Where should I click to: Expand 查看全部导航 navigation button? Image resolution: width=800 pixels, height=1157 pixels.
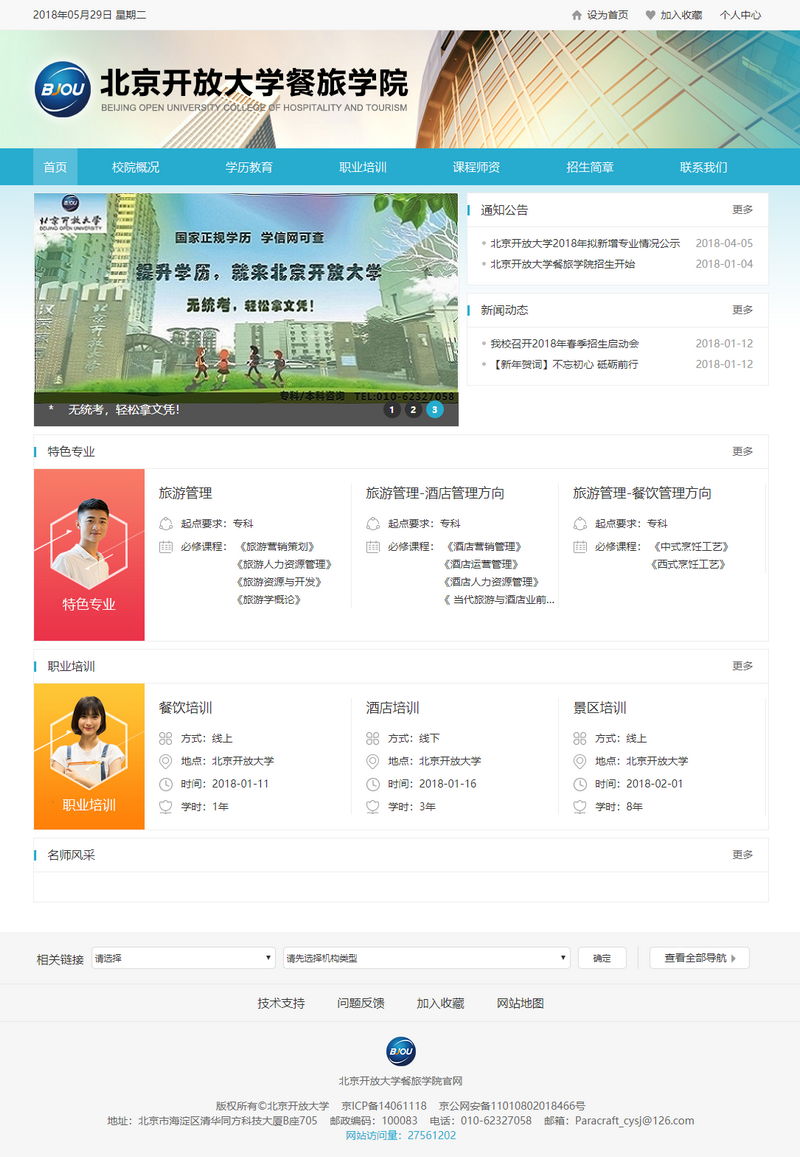pos(699,958)
